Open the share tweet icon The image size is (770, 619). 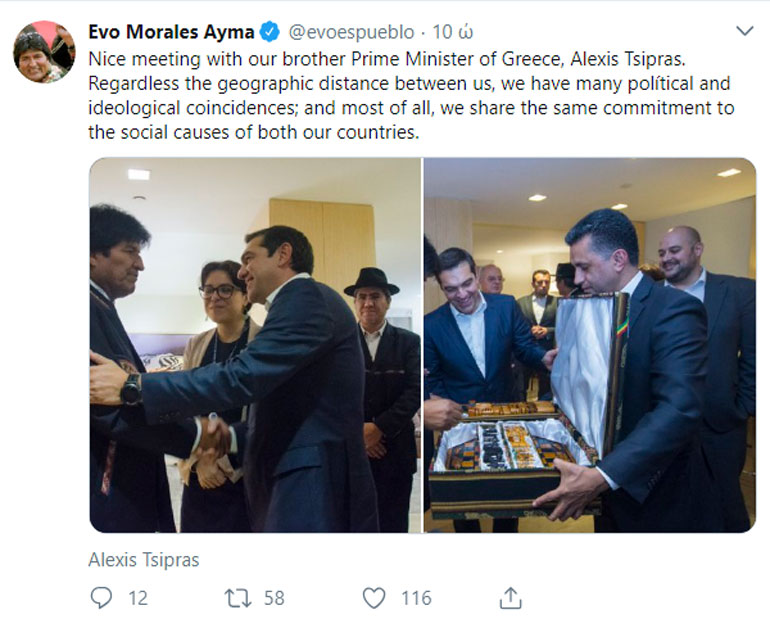tap(510, 597)
